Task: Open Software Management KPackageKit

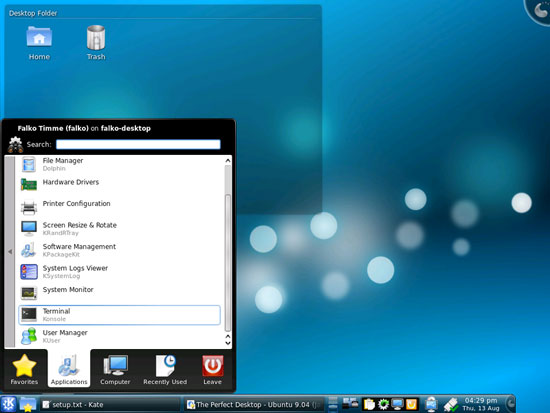Action: pos(119,250)
